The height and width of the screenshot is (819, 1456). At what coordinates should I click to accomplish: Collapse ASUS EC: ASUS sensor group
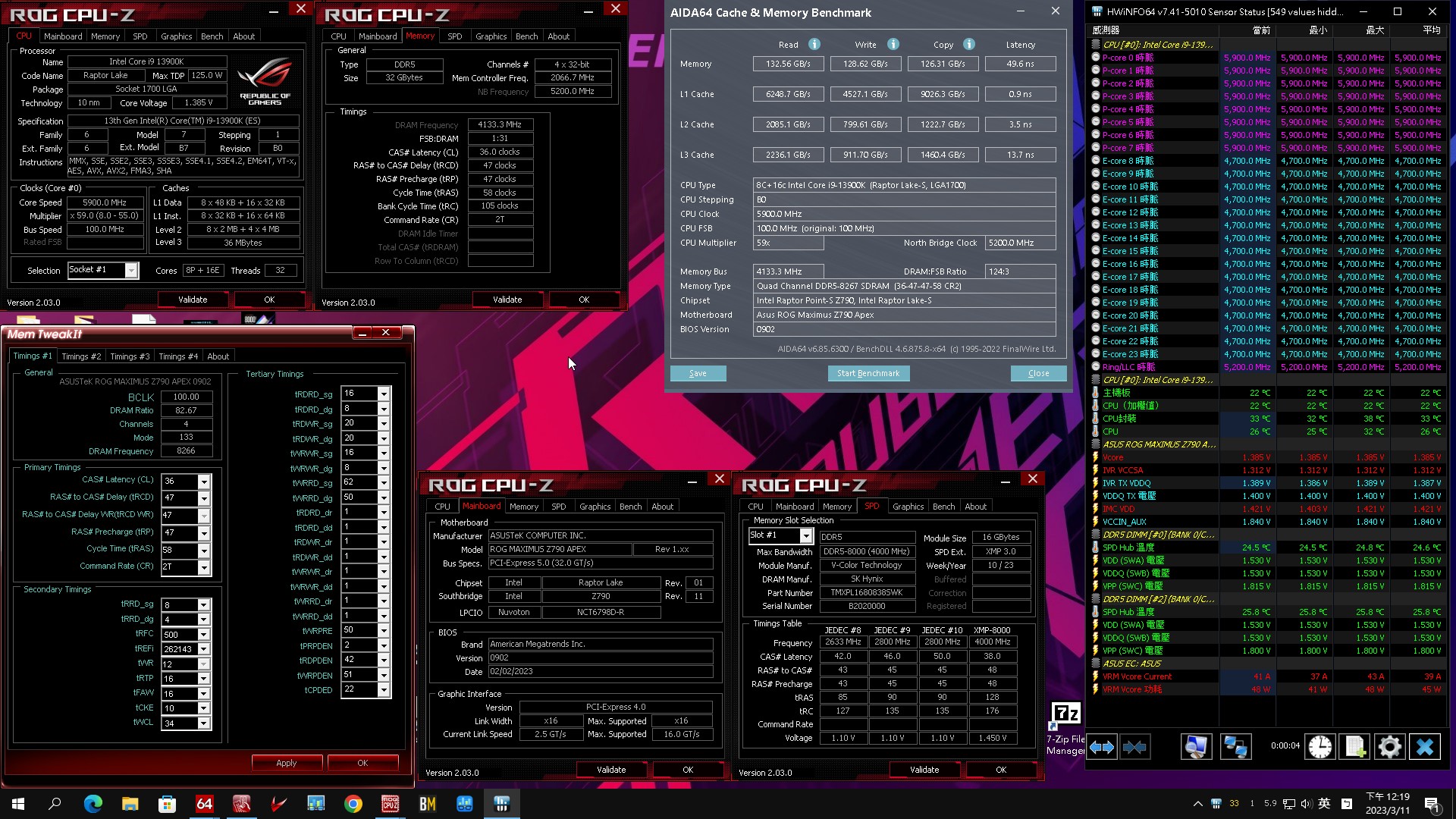(1095, 664)
